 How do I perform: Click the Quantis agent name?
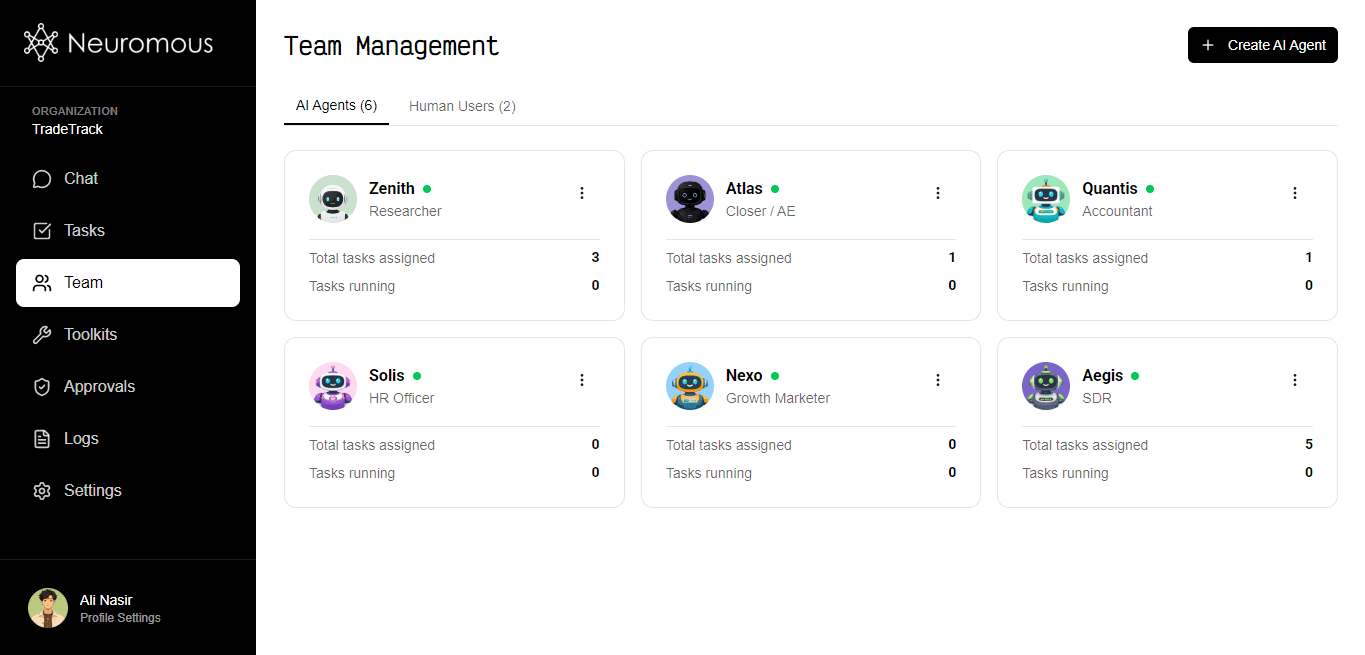(x=1110, y=188)
